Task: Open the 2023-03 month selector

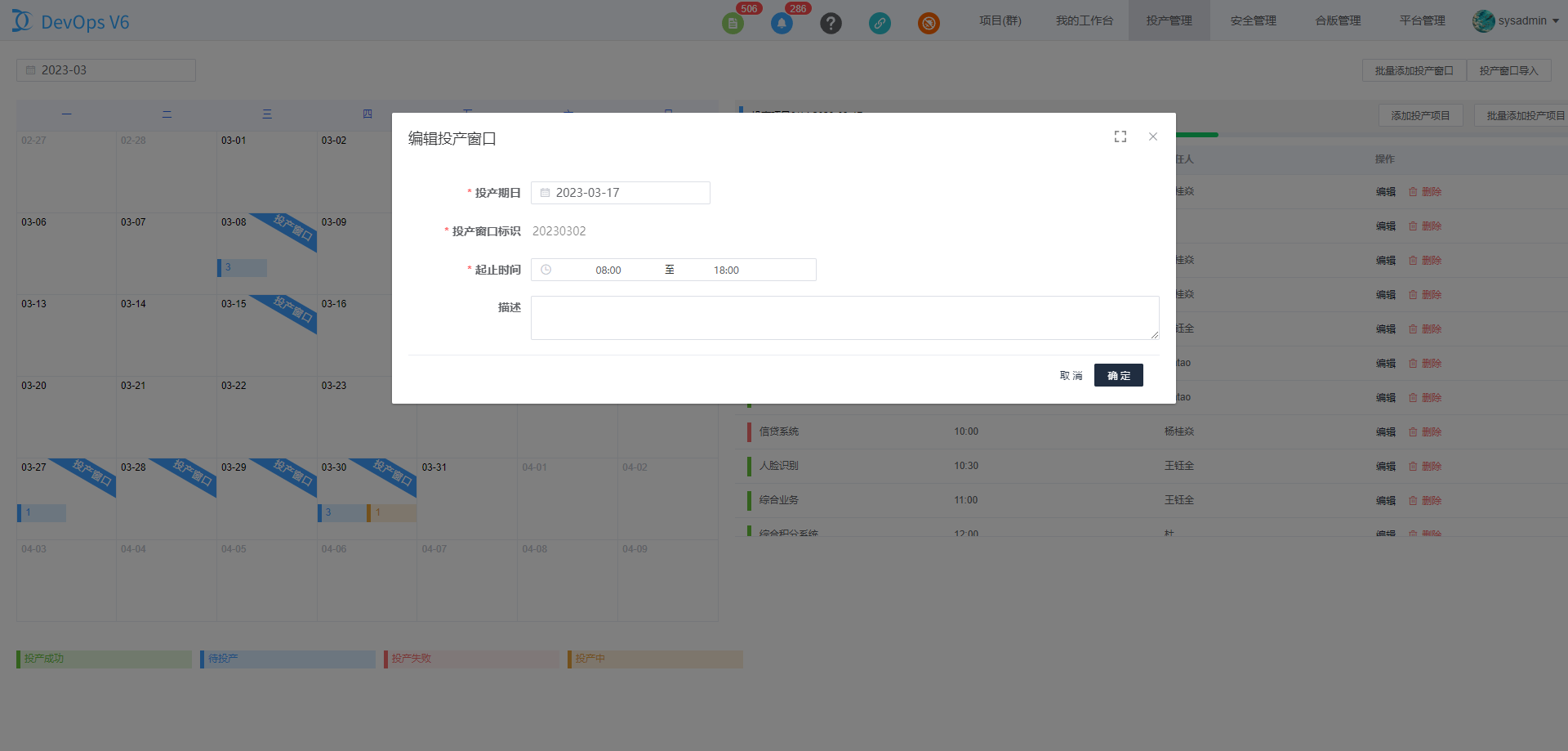Action: [x=106, y=70]
